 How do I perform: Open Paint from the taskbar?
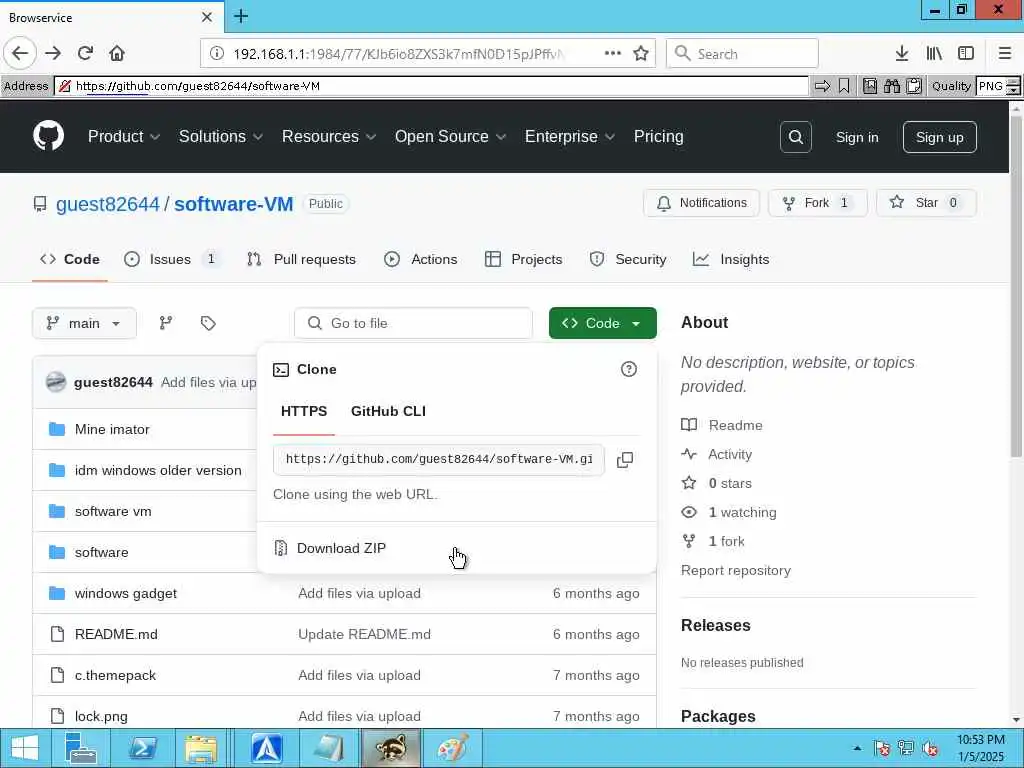453,748
